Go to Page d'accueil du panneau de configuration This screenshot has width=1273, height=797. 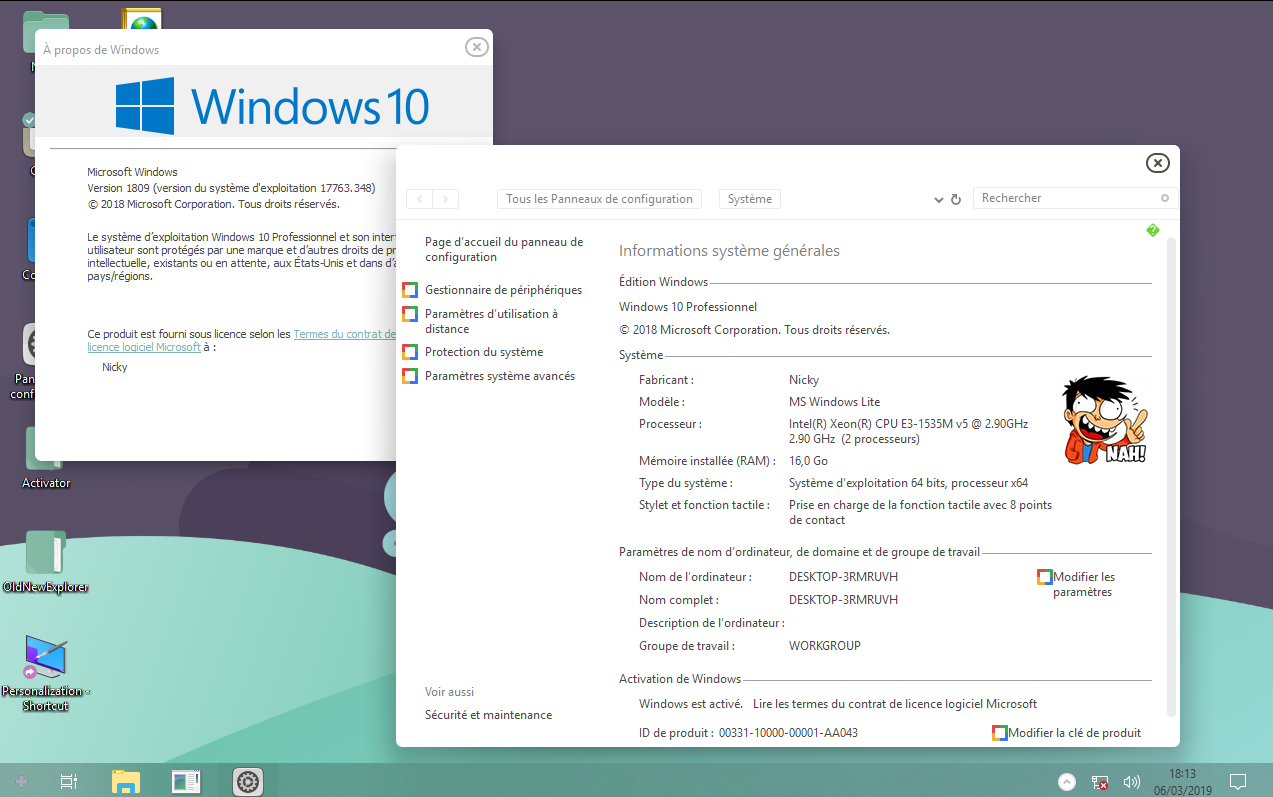click(504, 249)
